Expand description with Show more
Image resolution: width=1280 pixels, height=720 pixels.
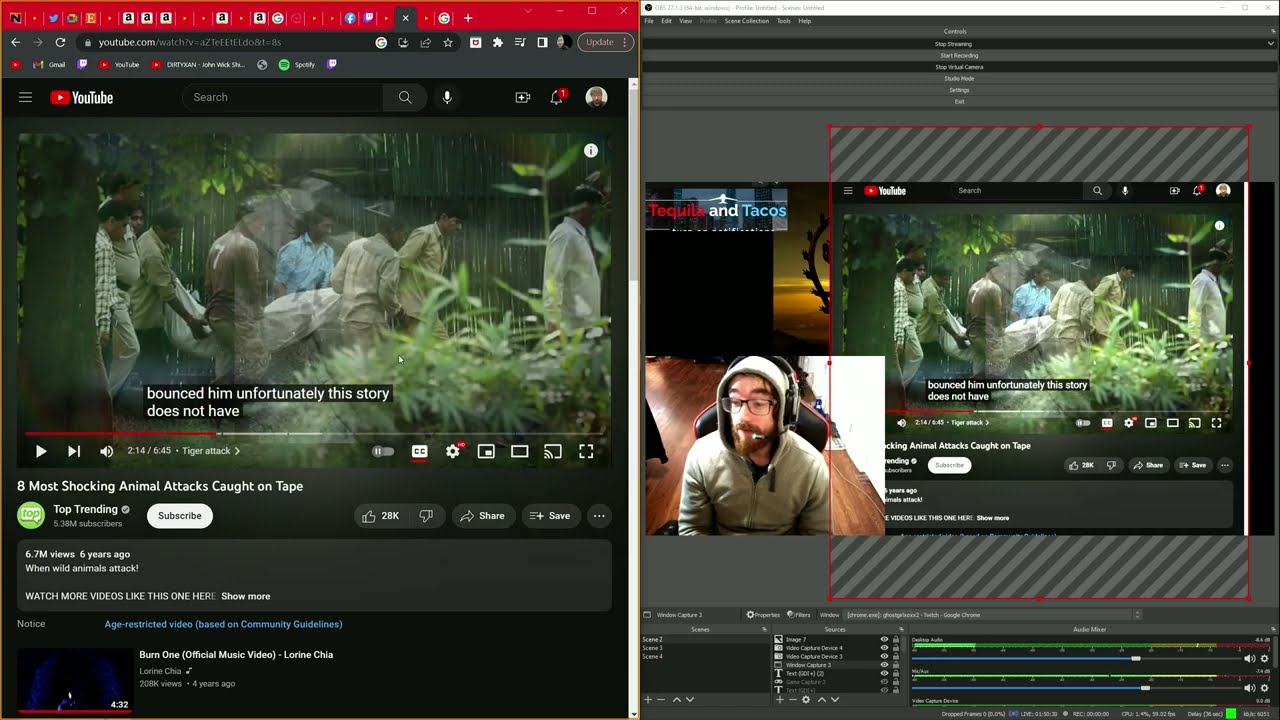click(245, 596)
